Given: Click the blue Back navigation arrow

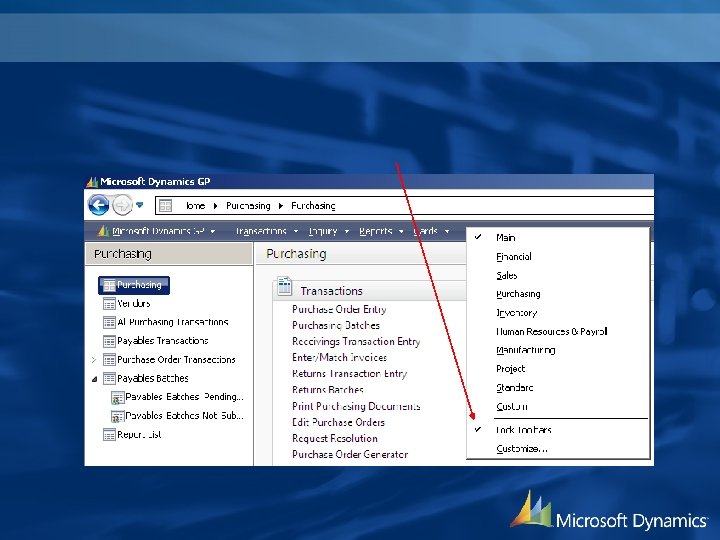Looking at the screenshot, I should [x=98, y=205].
